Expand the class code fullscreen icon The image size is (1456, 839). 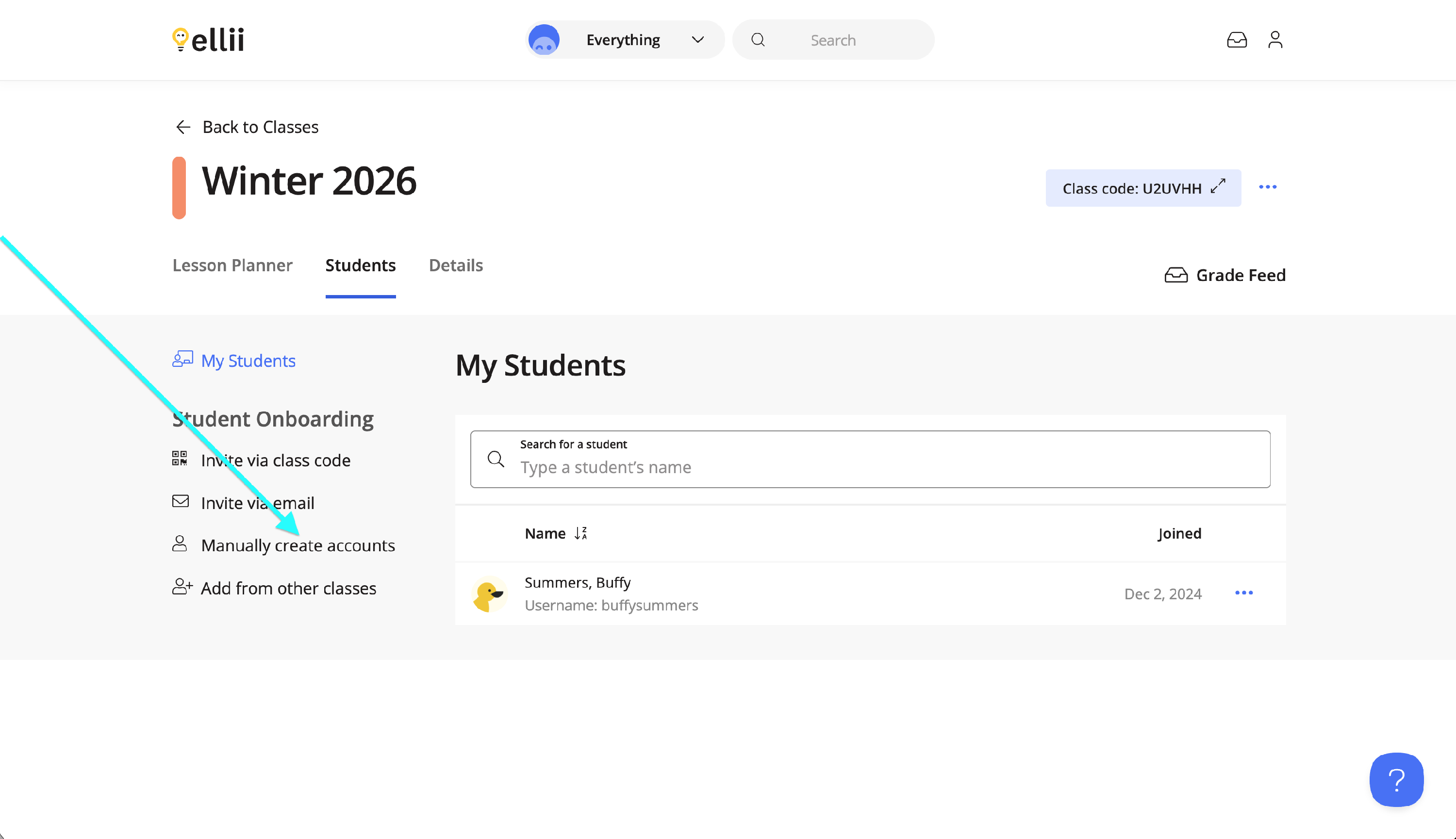[x=1218, y=187]
